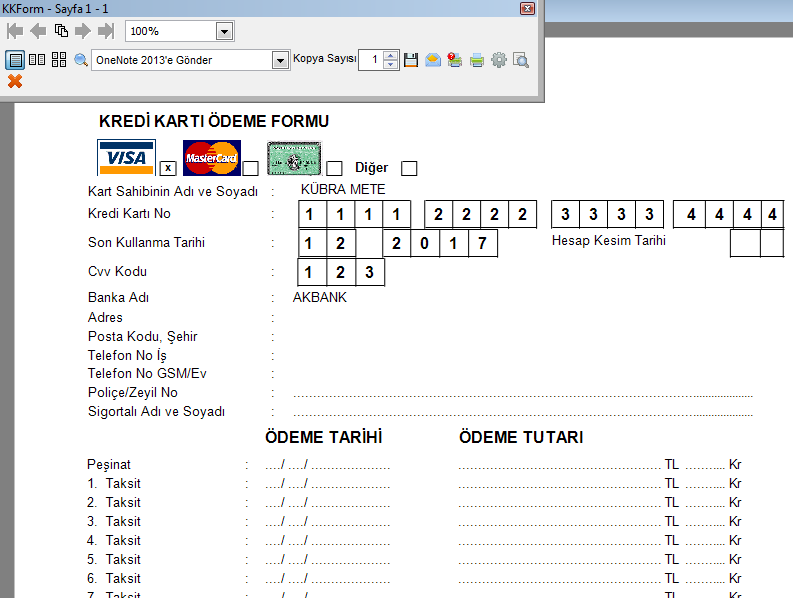Check the Diğer card checkbox
793x598 pixels.
409,168
